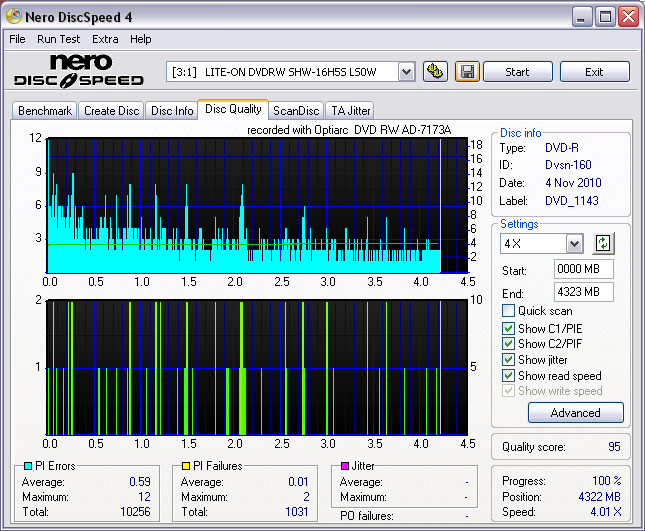Click the PI Failures graph area
This screenshot has width=645, height=531.
click(258, 367)
